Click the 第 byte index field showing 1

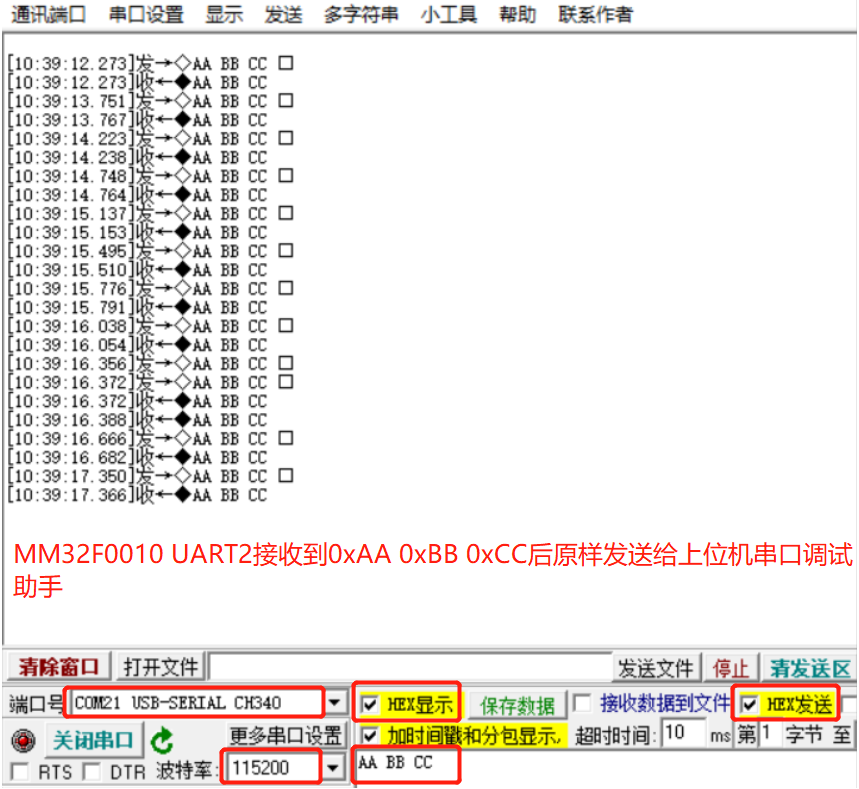coord(770,733)
